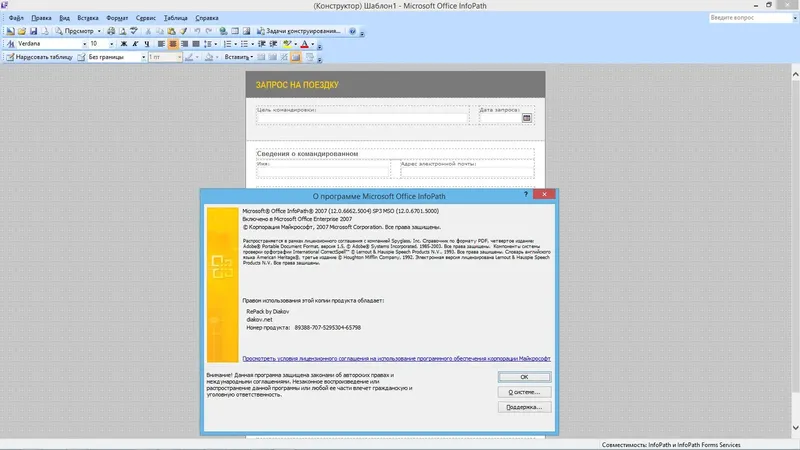Click the vertical scrollbar down arrow
Viewport: 800px width, 450px height.
click(x=795, y=428)
